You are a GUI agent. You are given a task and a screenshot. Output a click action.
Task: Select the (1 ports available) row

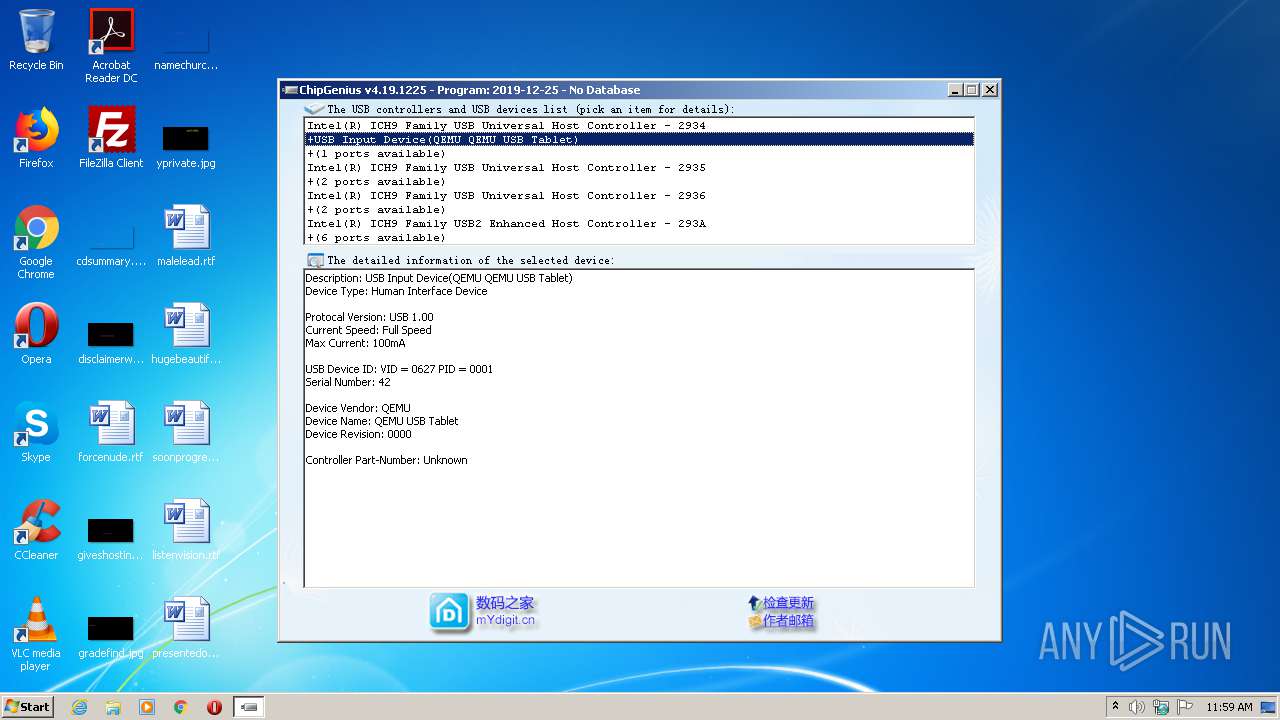point(639,154)
